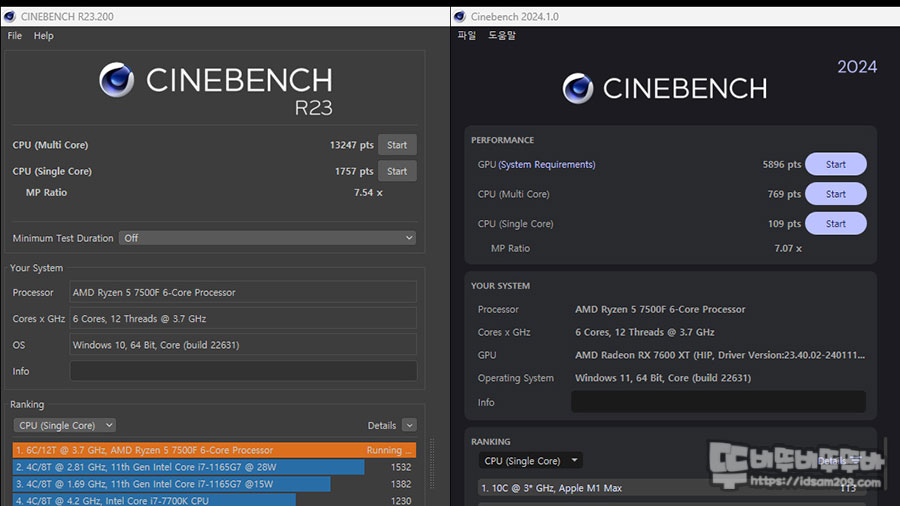This screenshot has width=900, height=506.
Task: Click the 2024 Operating System value Windows 11
Action: [x=663, y=378]
